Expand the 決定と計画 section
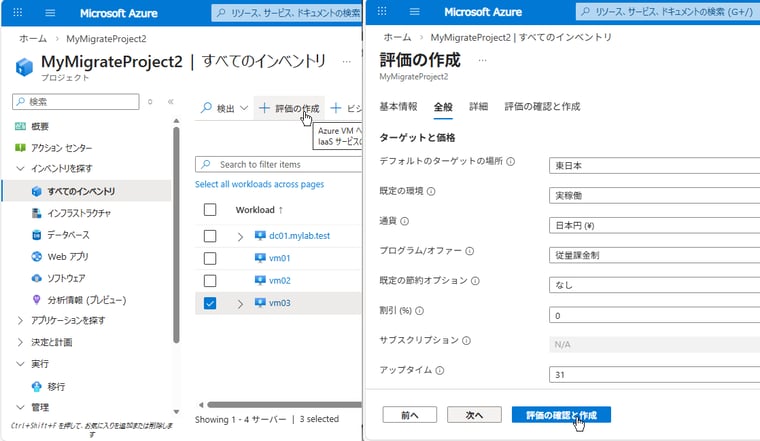The width and height of the screenshot is (760, 441). point(20,342)
